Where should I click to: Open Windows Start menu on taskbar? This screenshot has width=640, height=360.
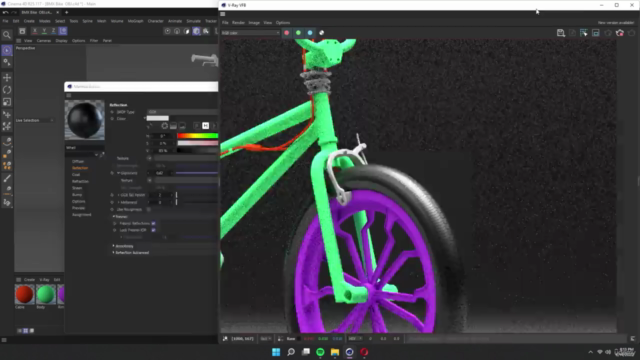[x=276, y=352]
